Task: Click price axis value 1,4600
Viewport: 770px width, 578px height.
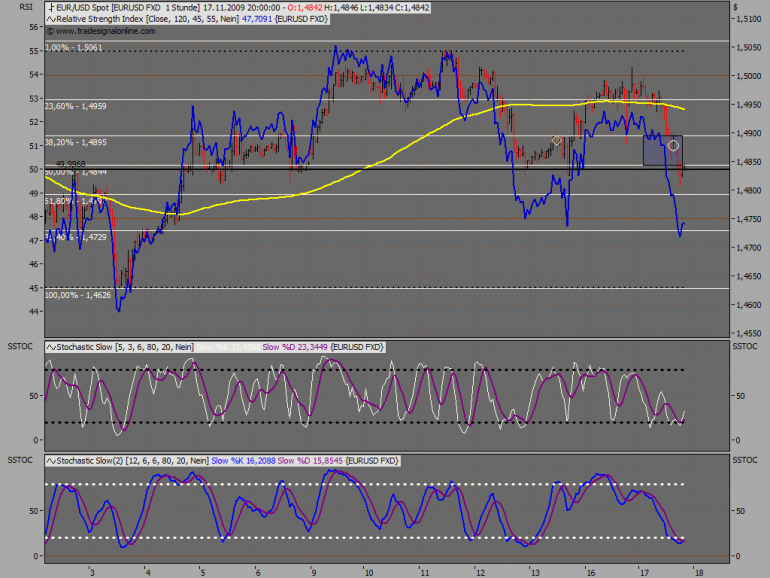Action: [749, 305]
